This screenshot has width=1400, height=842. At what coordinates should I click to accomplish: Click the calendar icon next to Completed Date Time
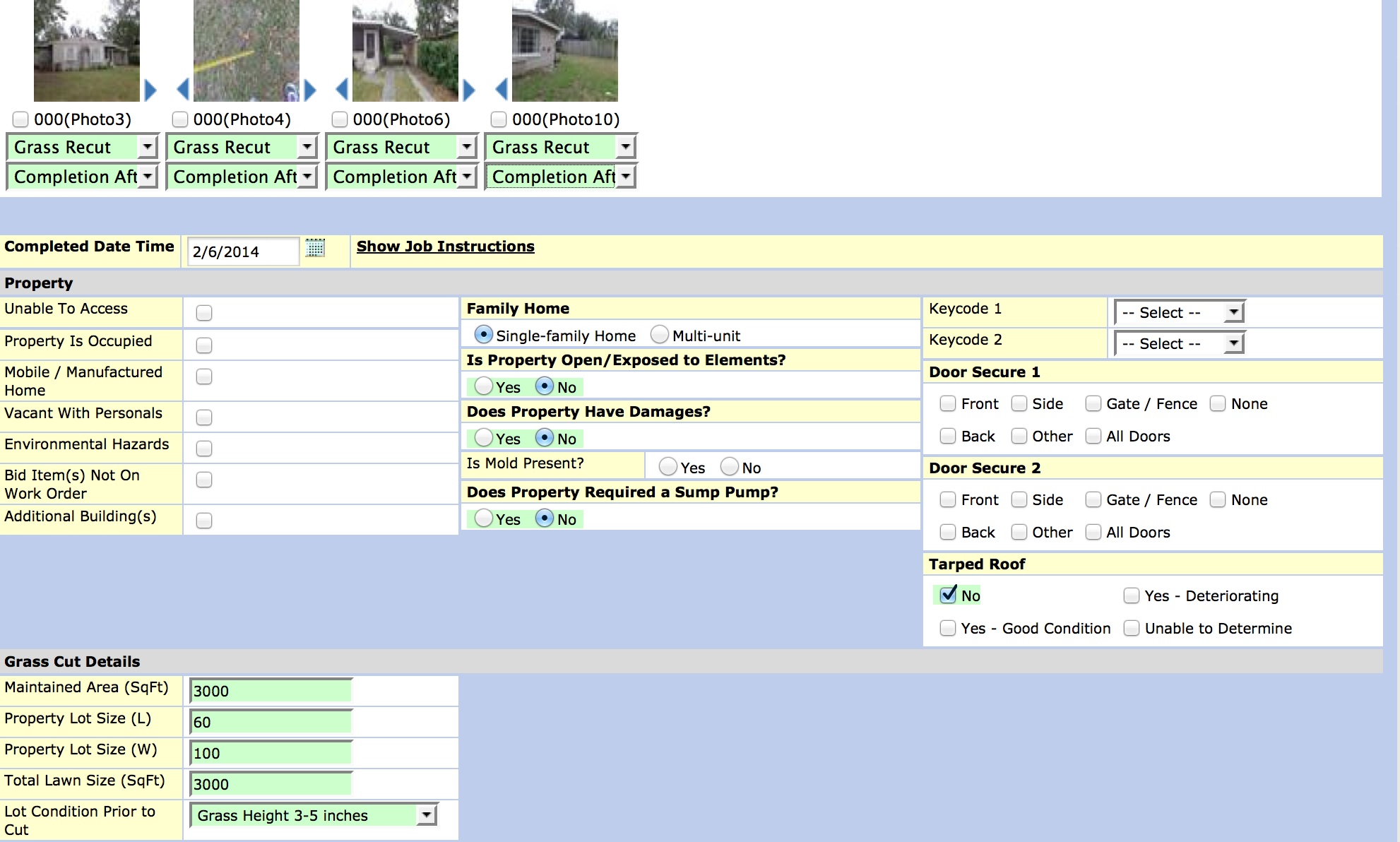[316, 249]
